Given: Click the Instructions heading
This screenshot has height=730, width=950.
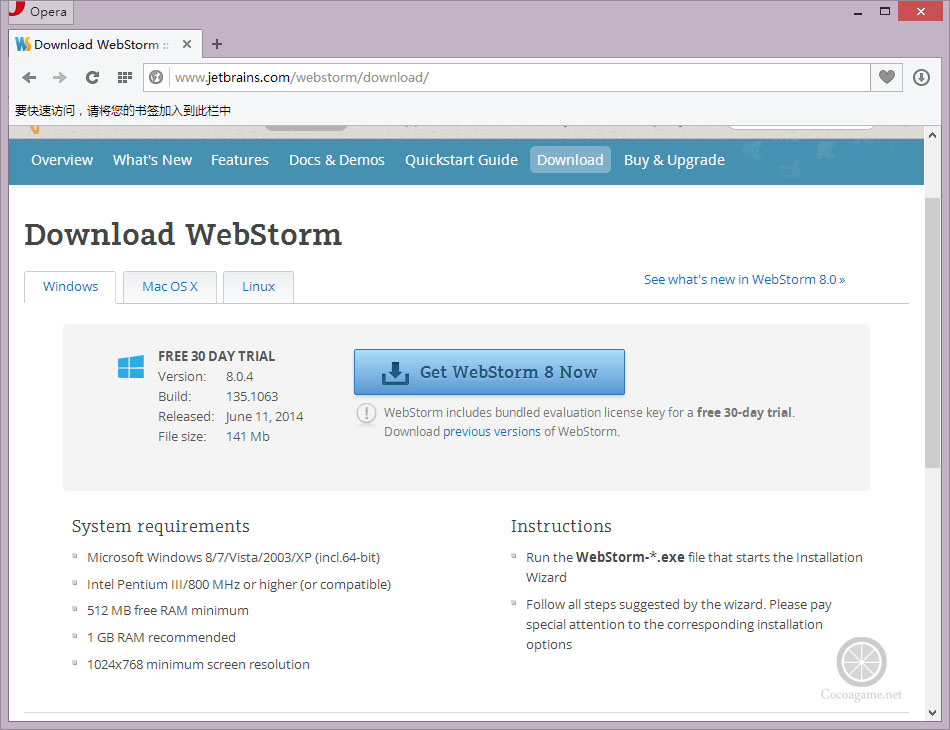Looking at the screenshot, I should tap(561, 526).
